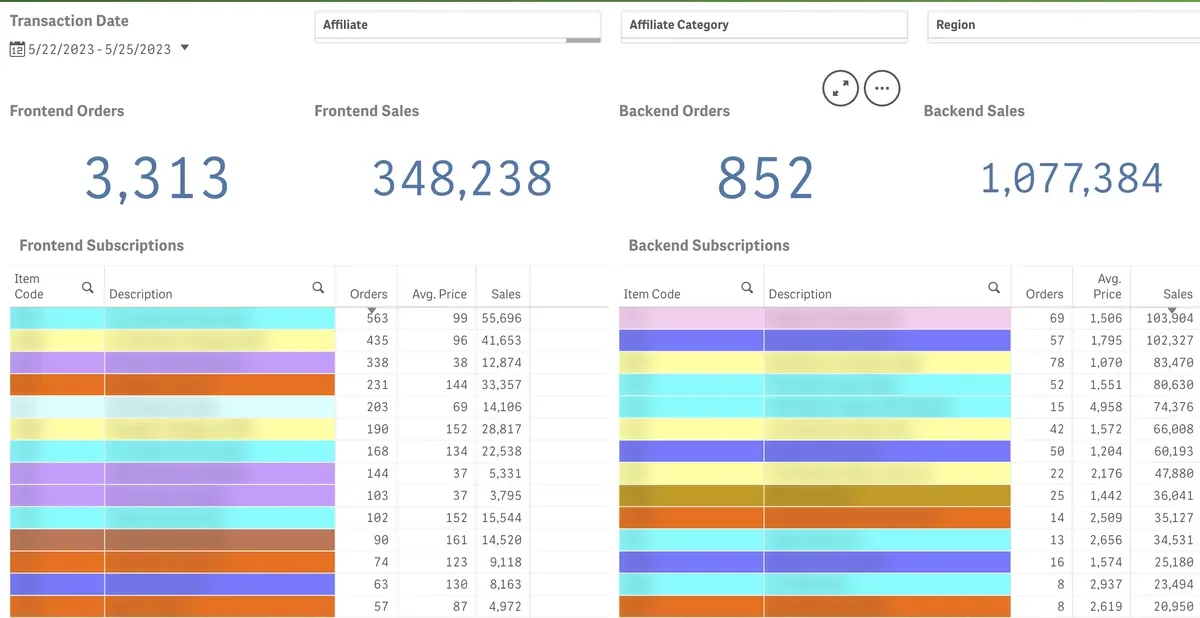Click Backend sales cell 60,193
Image resolution: width=1200 pixels, height=618 pixels.
1173,451
